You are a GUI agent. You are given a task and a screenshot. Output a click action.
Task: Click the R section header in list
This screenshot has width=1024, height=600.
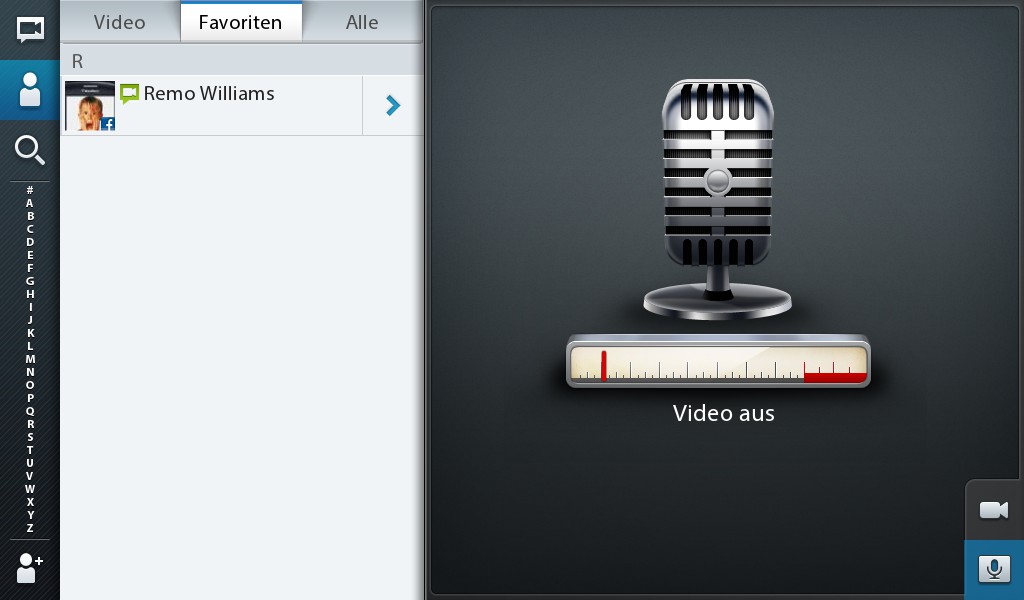click(242, 61)
